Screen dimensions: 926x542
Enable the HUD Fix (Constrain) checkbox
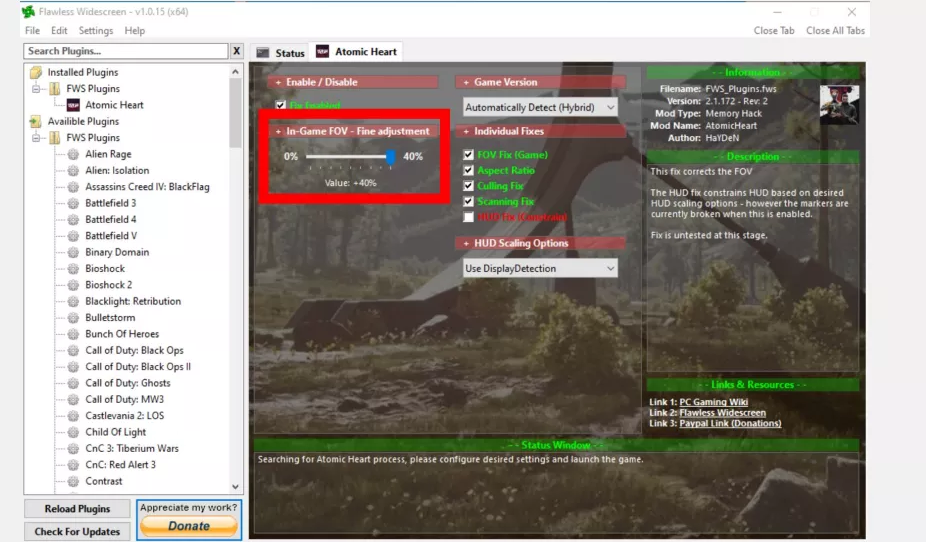tap(468, 217)
